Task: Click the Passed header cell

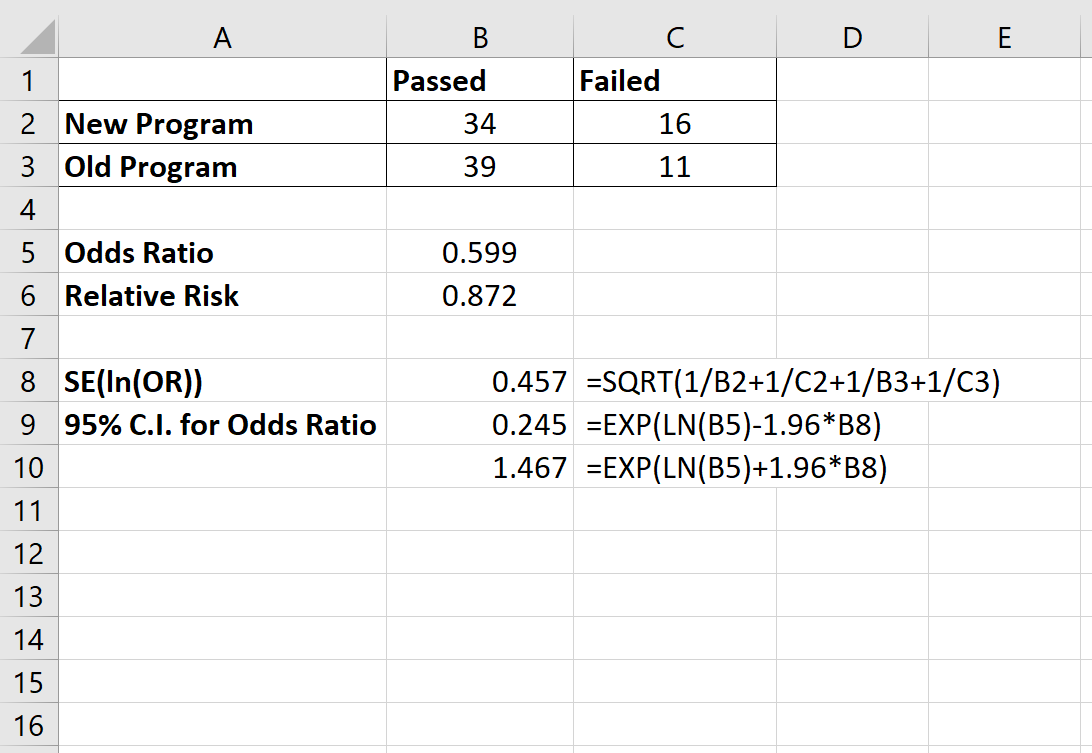Action: click(480, 80)
